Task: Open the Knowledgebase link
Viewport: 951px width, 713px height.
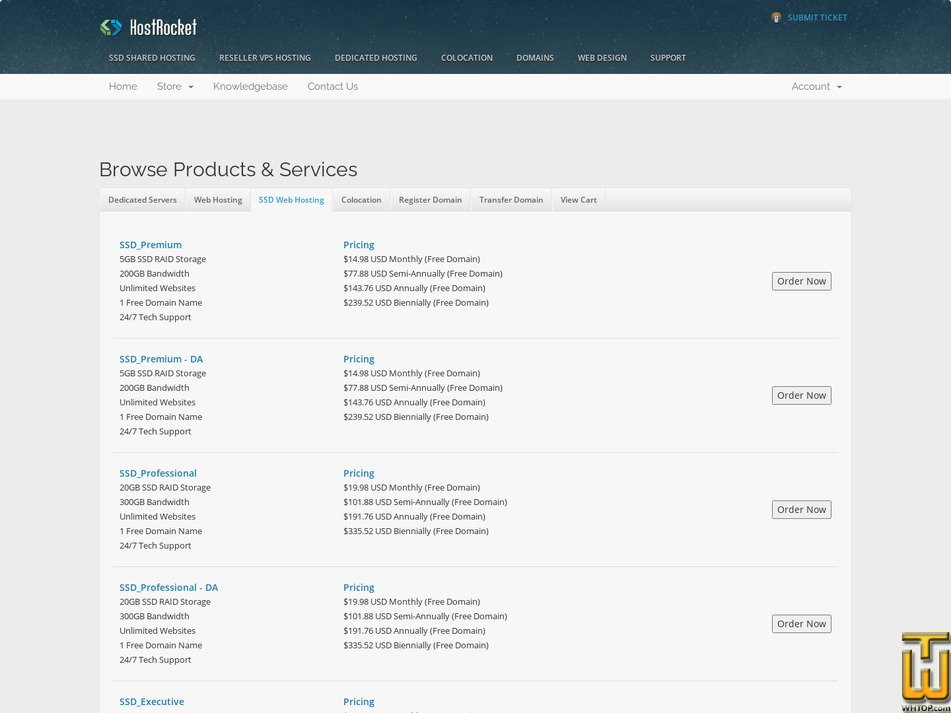Action: click(x=250, y=86)
